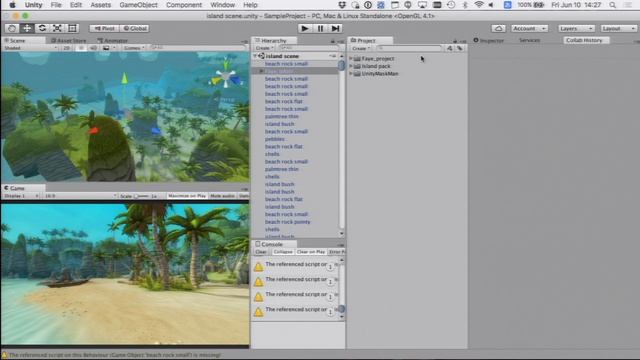This screenshot has height=360, width=640.
Task: Toggle Pivot/Center handle position
Action: point(104,28)
